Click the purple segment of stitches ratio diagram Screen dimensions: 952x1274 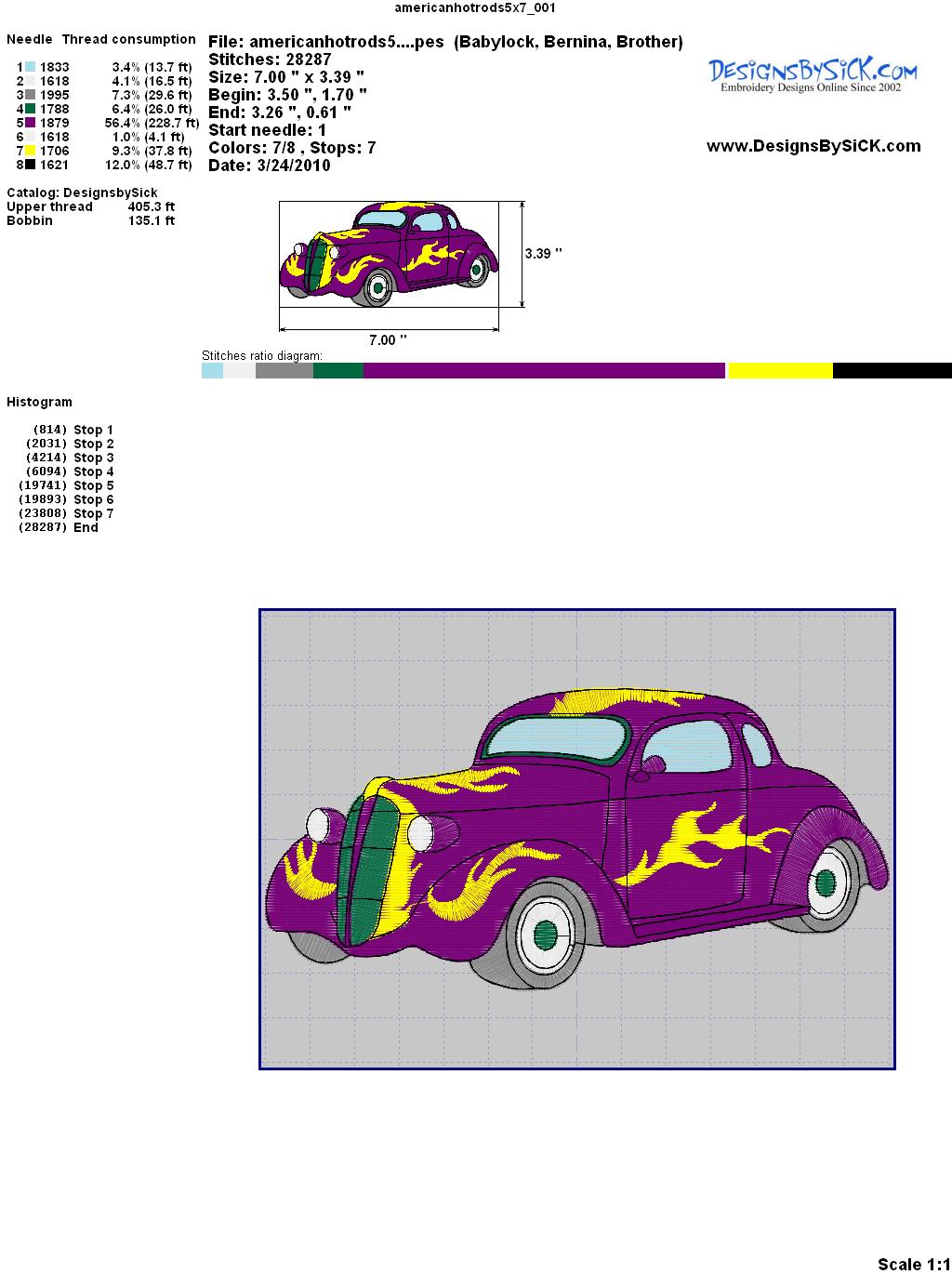click(544, 371)
